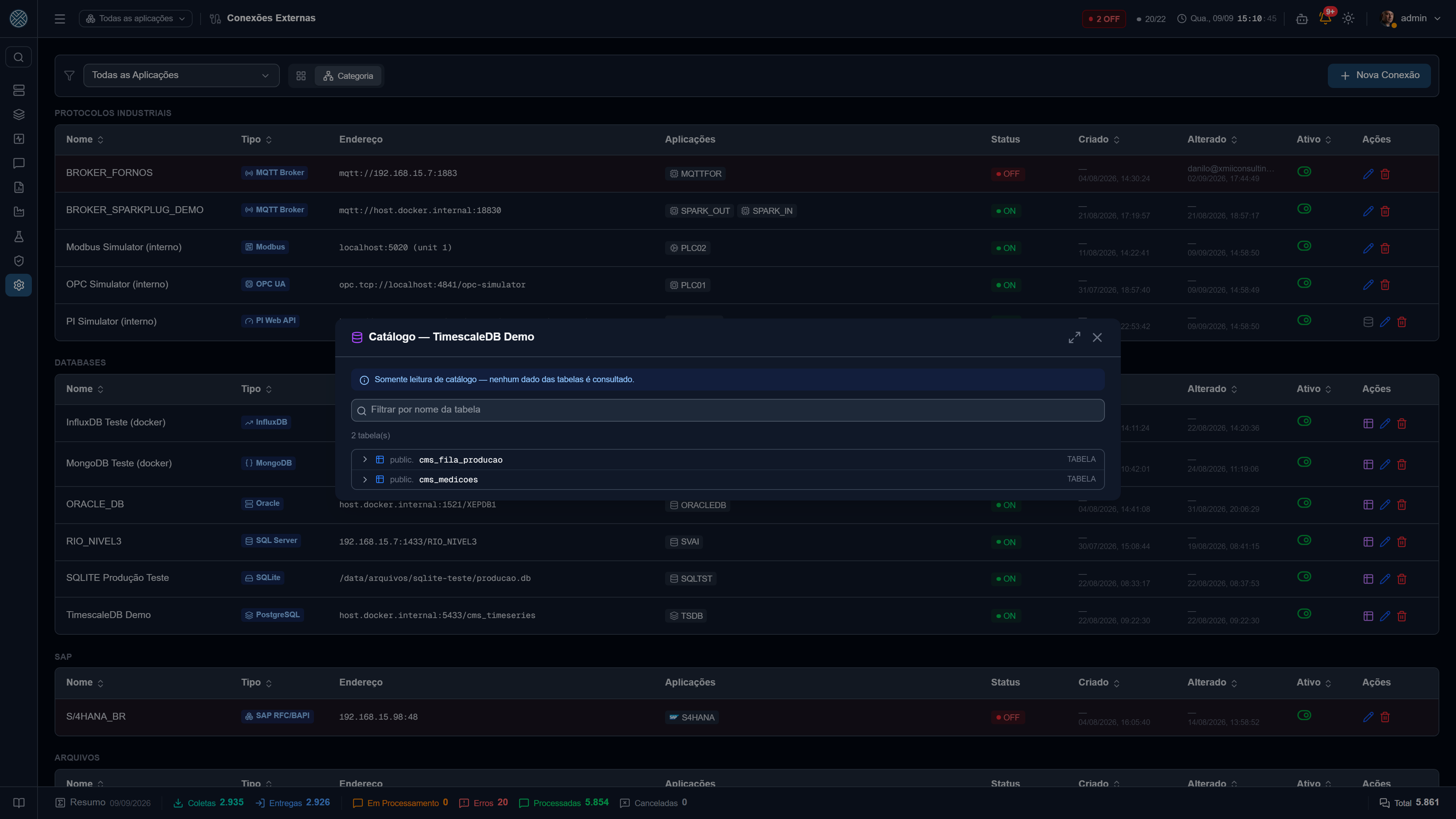
Task: Delete BROKER_SPARKPLUG_DEMO trash icon
Action: point(1385,211)
